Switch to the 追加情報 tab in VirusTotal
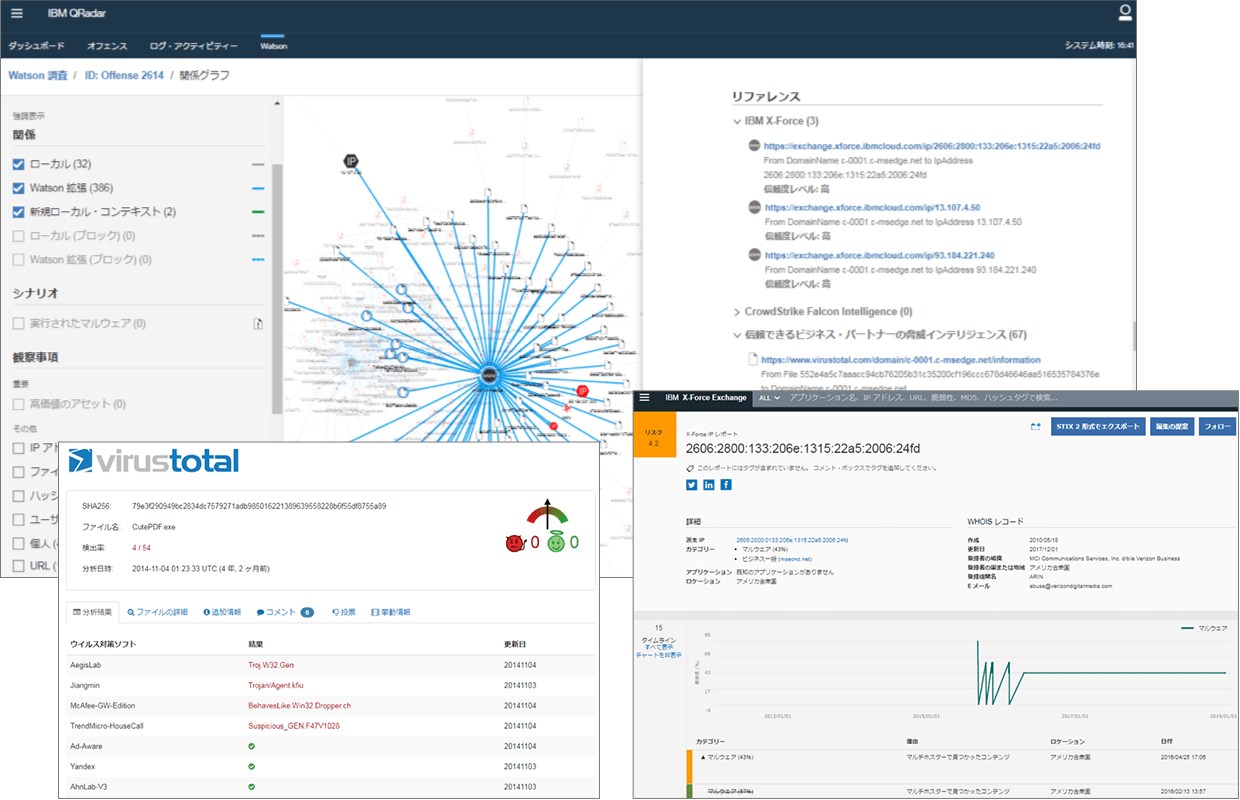Screen dimensions: 1240x800 (222, 612)
